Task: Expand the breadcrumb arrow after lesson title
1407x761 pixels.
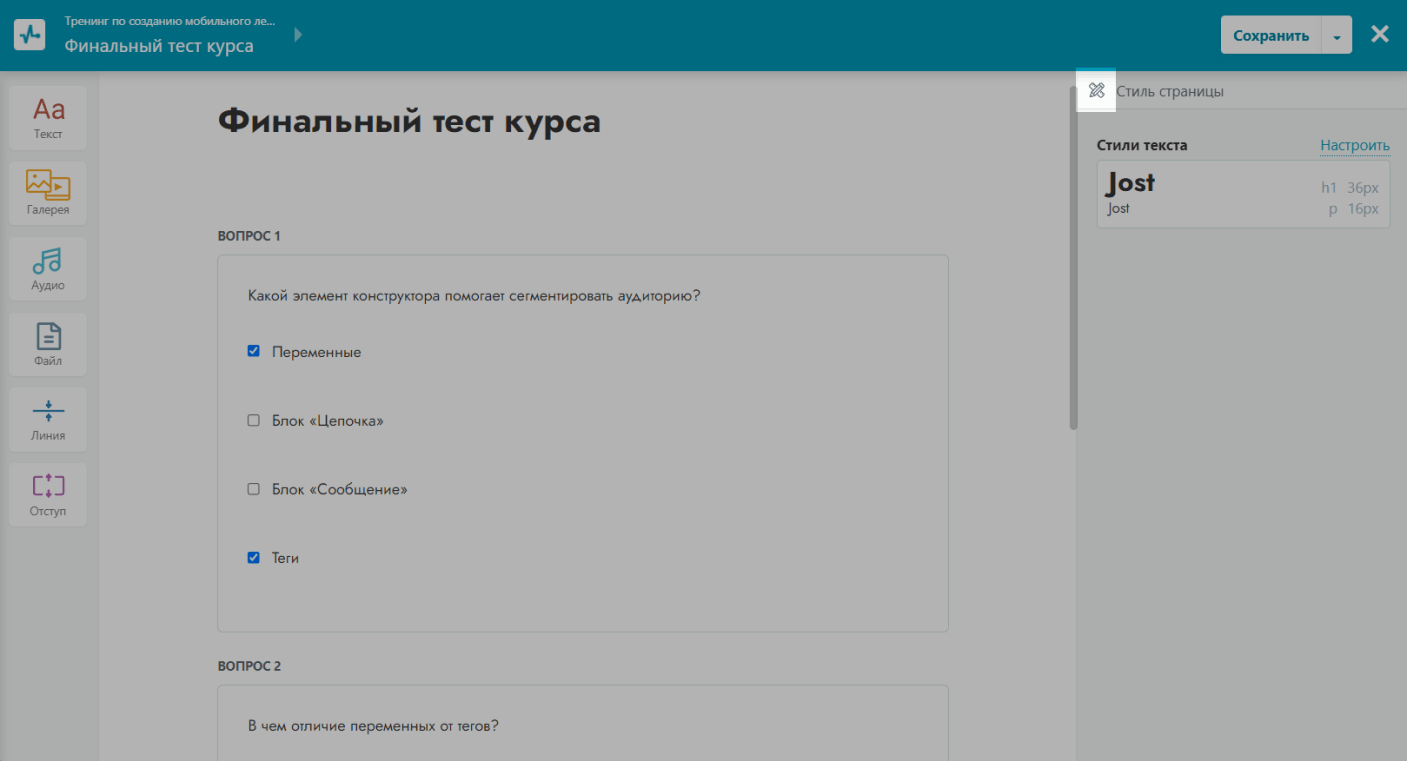Action: pyautogui.click(x=298, y=35)
